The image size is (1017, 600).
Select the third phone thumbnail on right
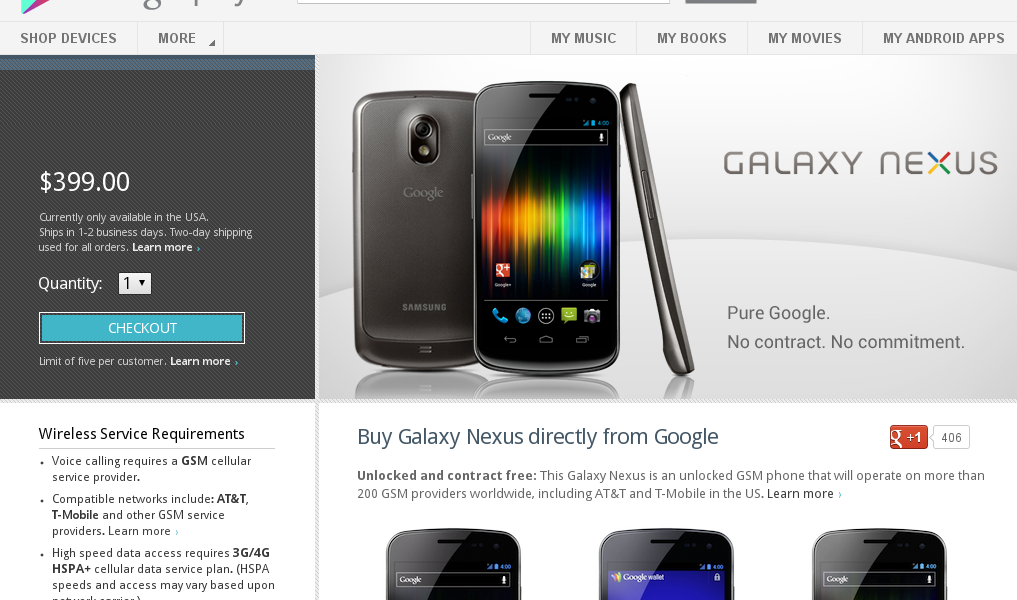879,564
